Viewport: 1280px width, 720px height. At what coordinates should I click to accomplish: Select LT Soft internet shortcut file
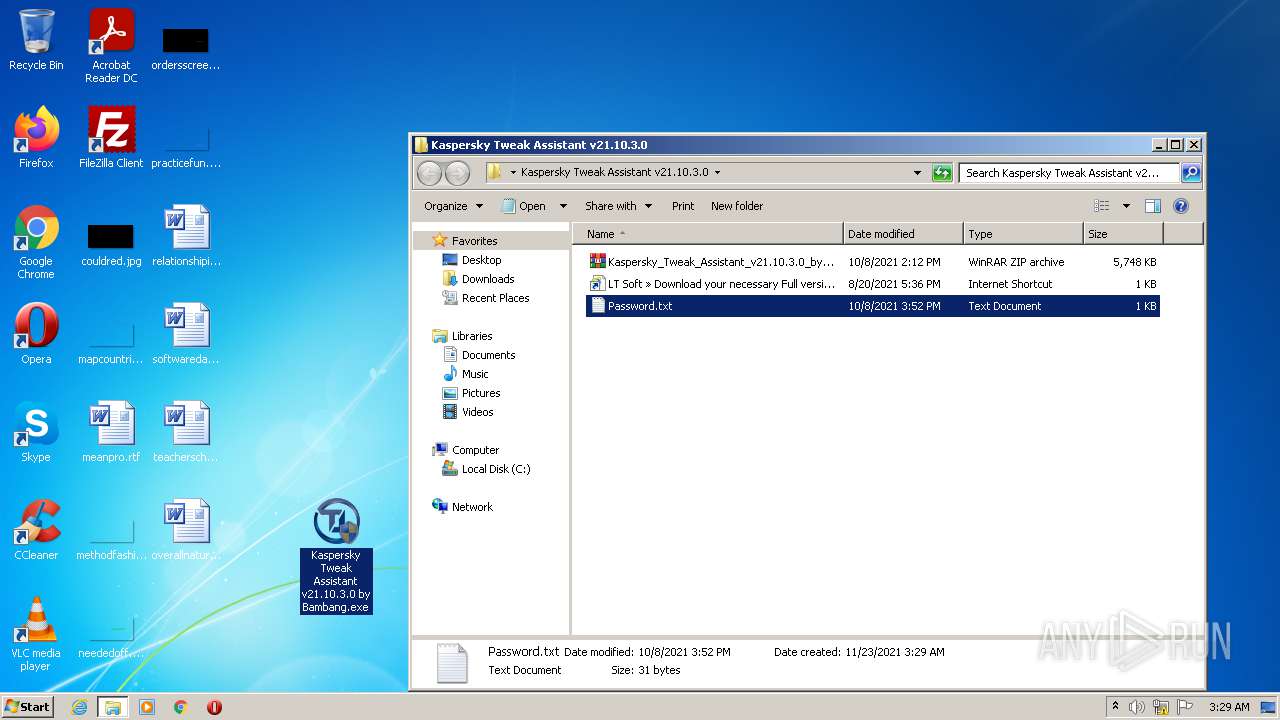tap(873, 284)
